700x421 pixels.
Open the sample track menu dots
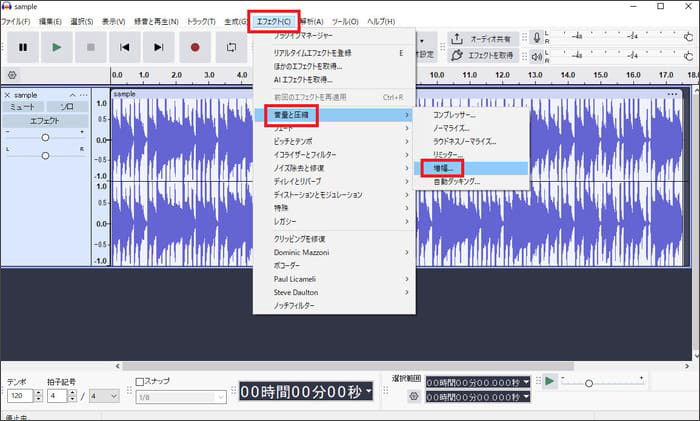(83, 95)
